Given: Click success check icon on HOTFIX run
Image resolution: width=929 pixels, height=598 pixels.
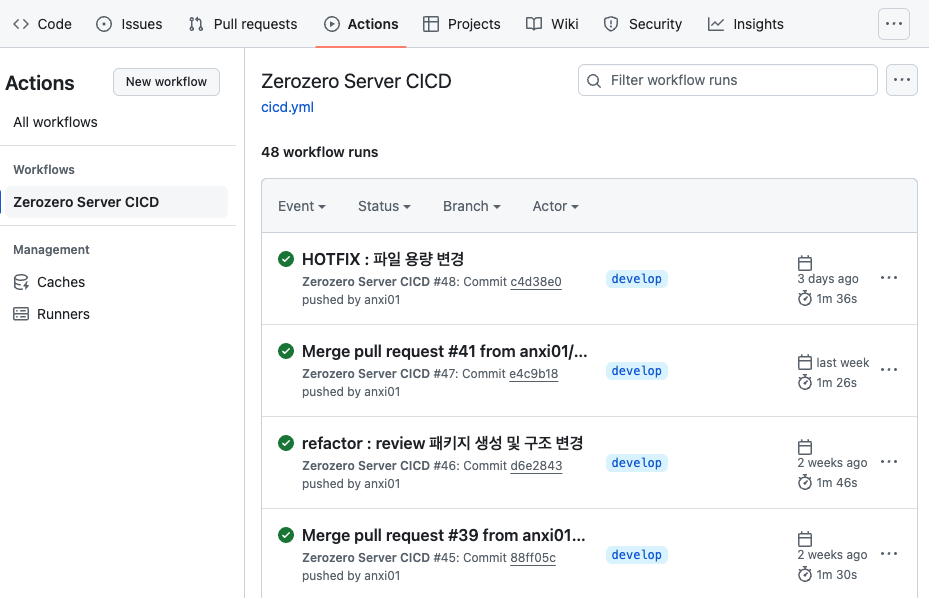Looking at the screenshot, I should [286, 259].
